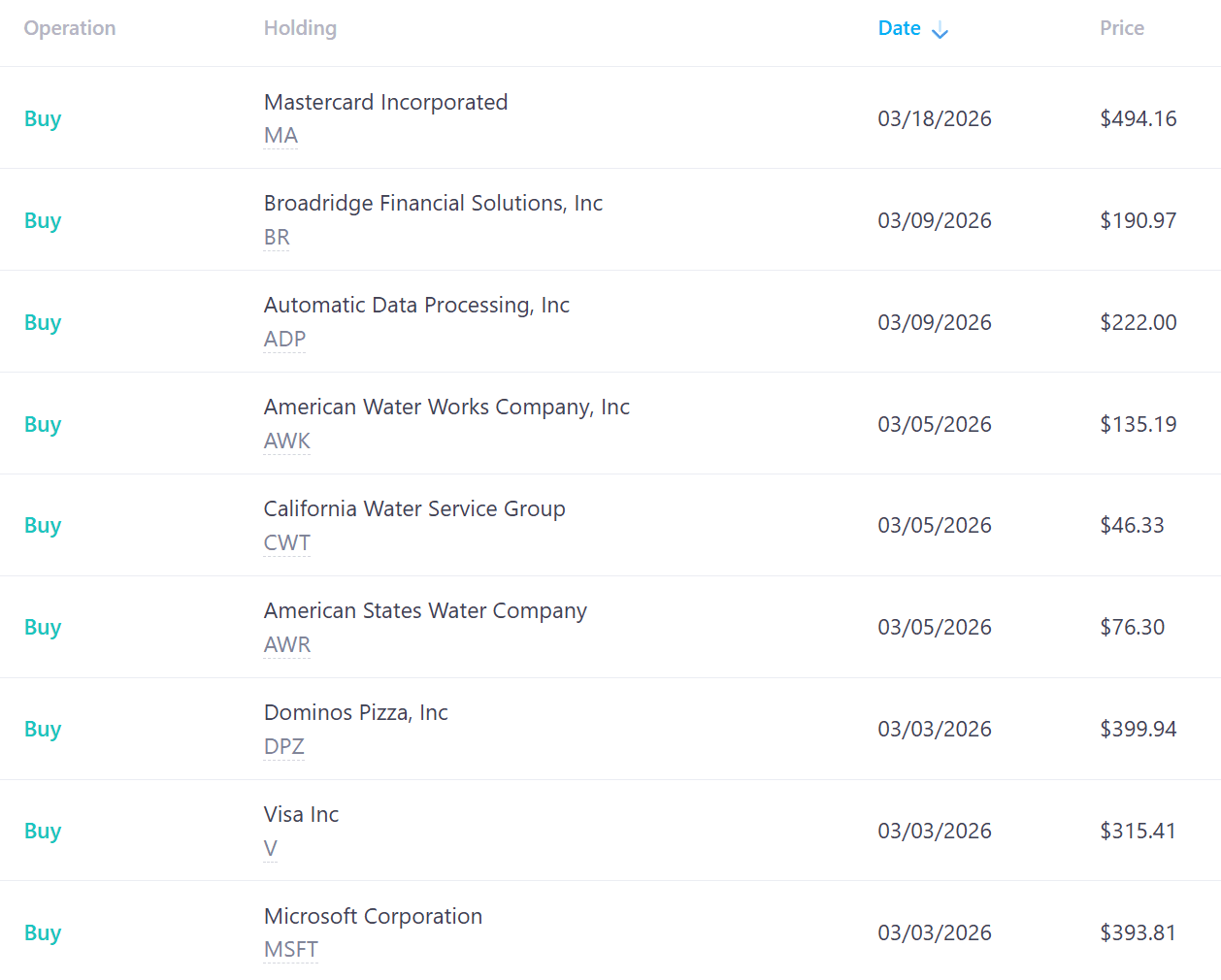Click Broadridge Financial Solutions holding name
This screenshot has height=980, width=1221.
tap(433, 203)
